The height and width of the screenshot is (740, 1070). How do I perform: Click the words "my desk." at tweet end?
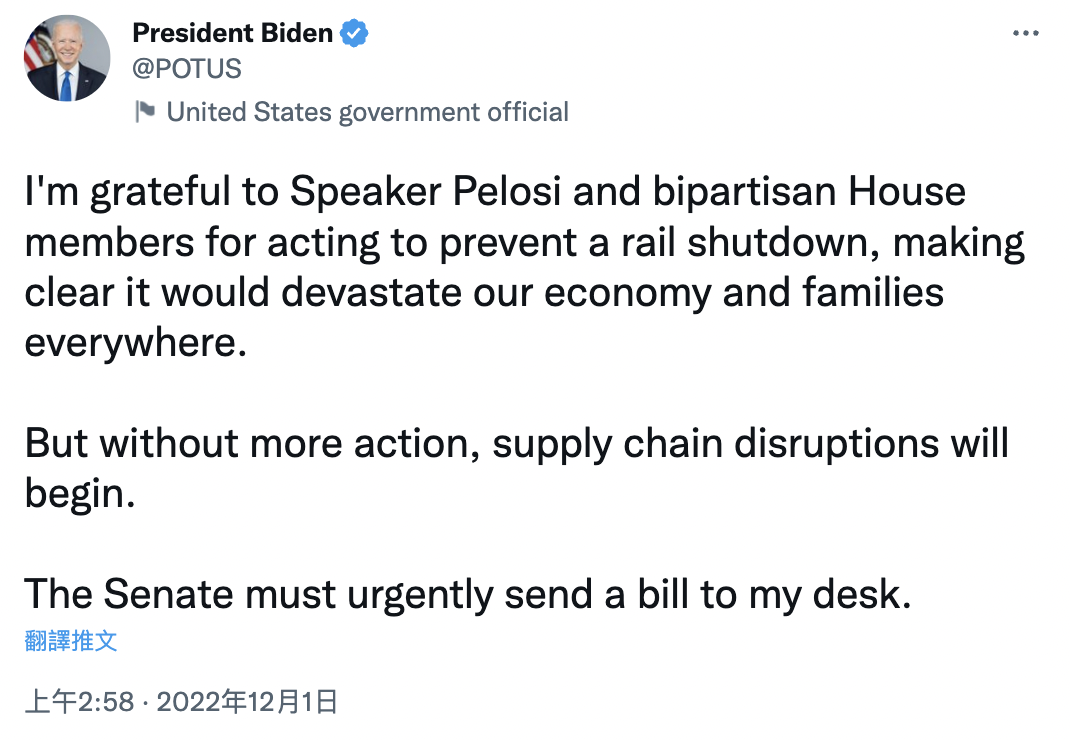coord(830,595)
